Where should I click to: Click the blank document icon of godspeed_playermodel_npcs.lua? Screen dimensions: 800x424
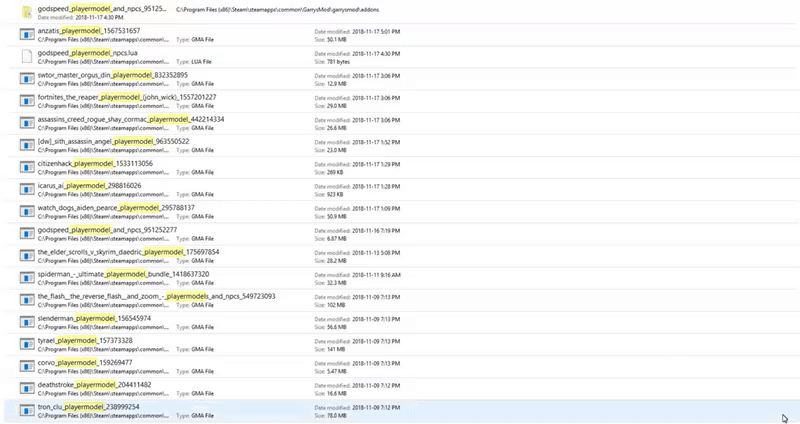click(27, 56)
